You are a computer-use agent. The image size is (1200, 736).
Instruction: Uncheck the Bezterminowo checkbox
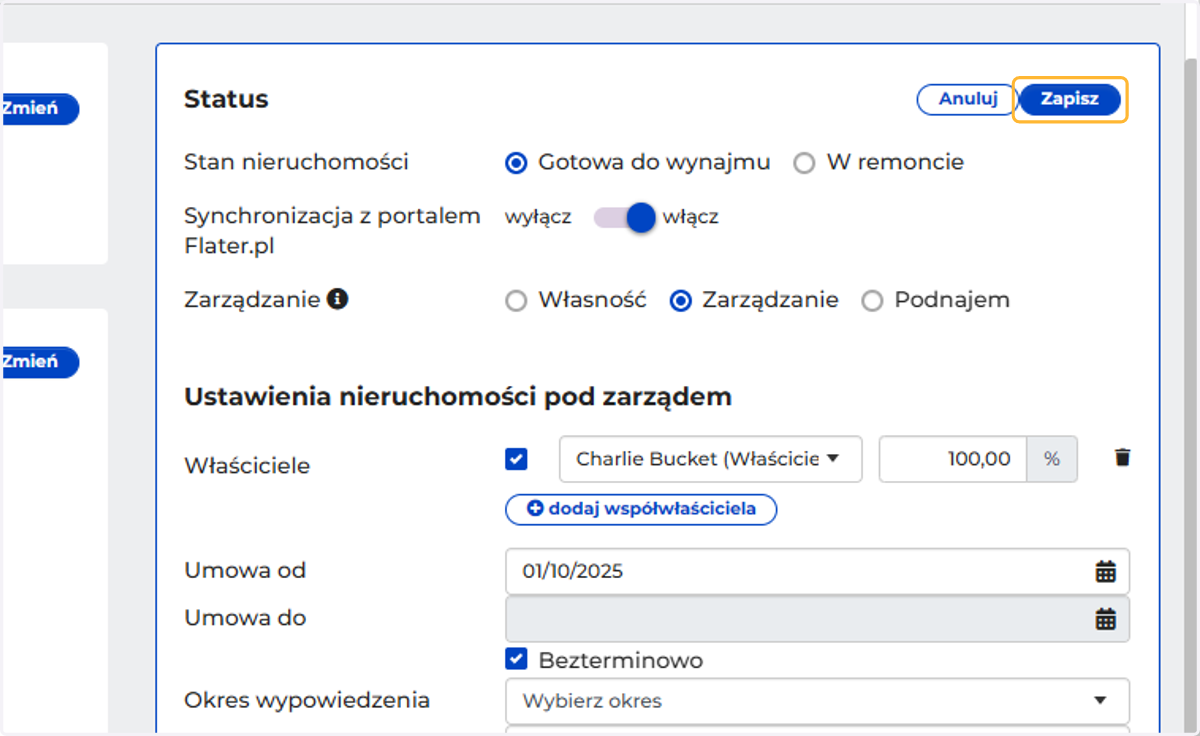(x=516, y=659)
